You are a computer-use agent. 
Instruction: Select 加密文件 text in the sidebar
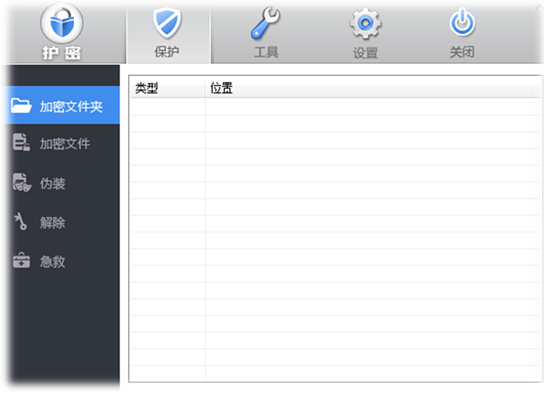click(65, 144)
